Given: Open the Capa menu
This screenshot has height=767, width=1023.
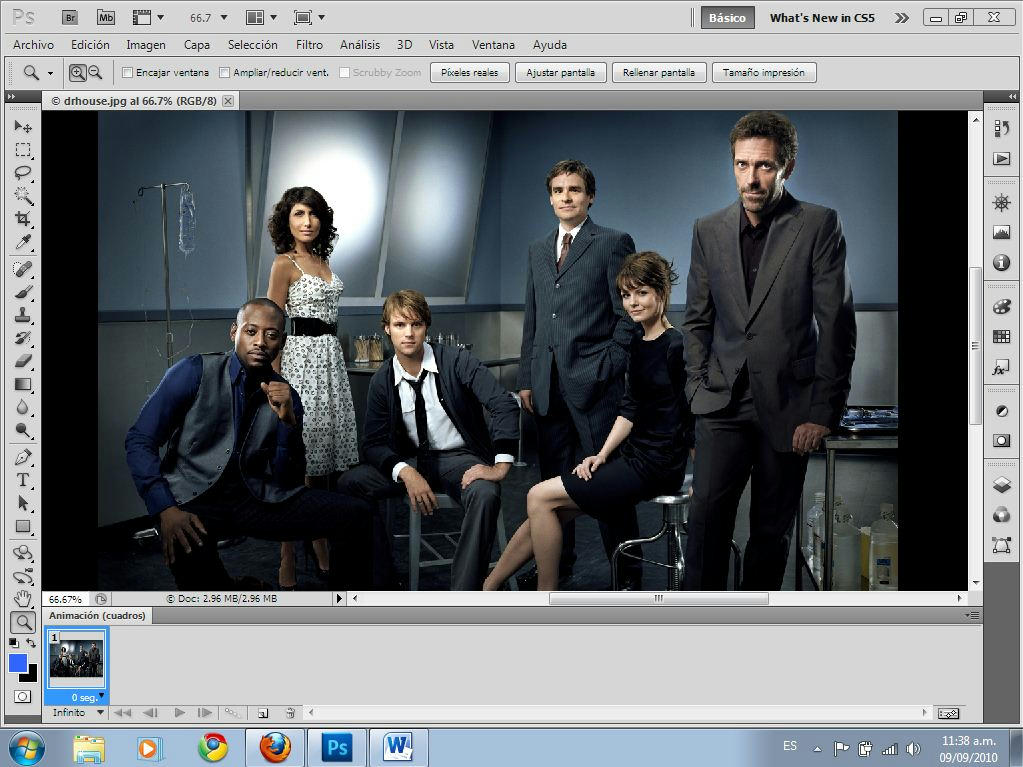Looking at the screenshot, I should coord(196,45).
